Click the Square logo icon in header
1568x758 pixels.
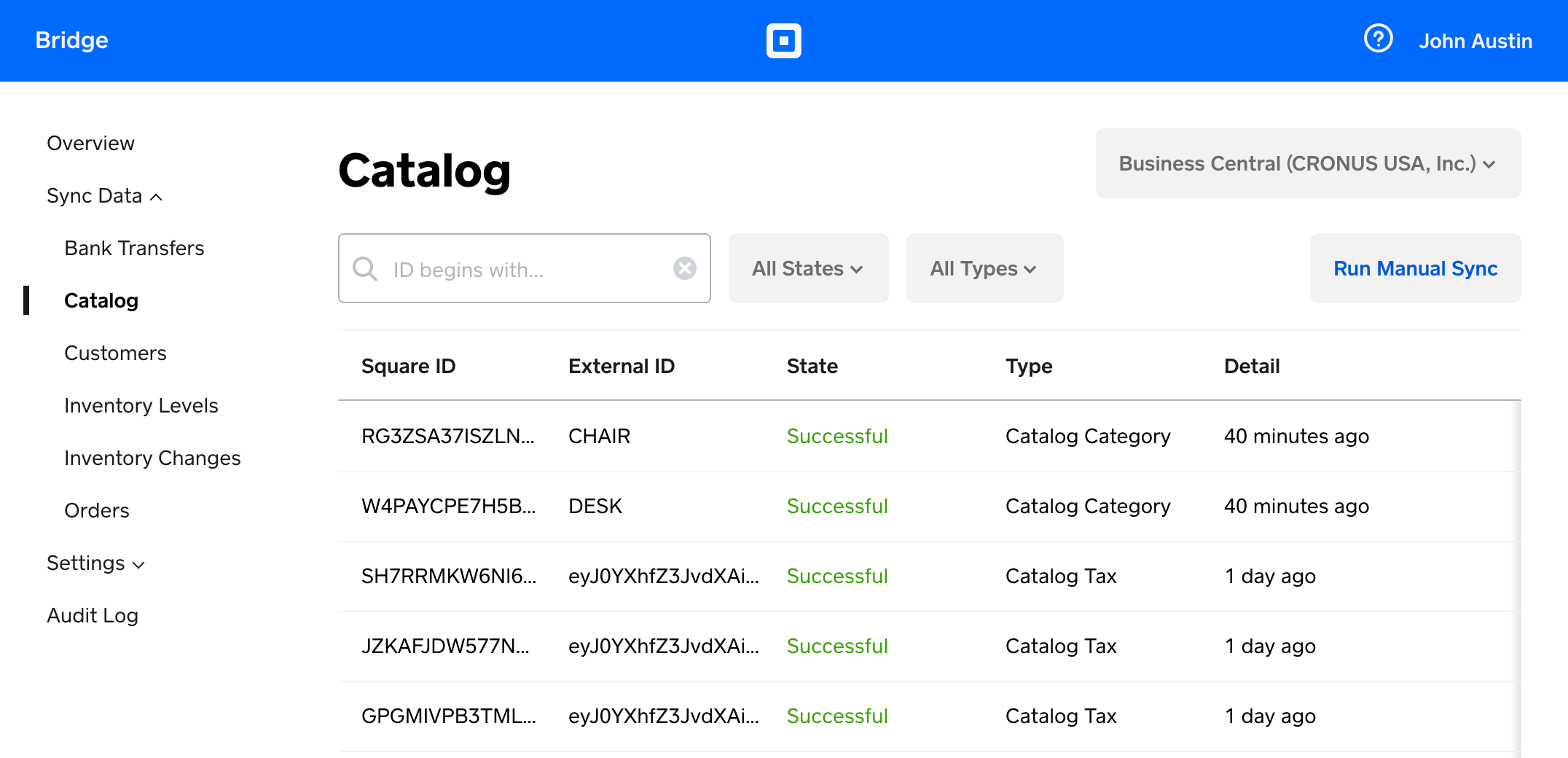point(784,41)
